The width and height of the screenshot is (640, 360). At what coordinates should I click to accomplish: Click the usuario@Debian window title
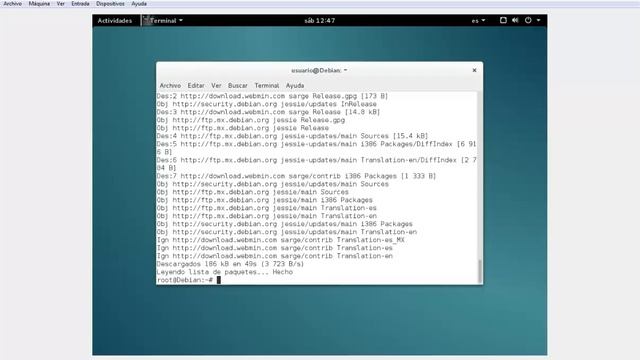click(319, 70)
